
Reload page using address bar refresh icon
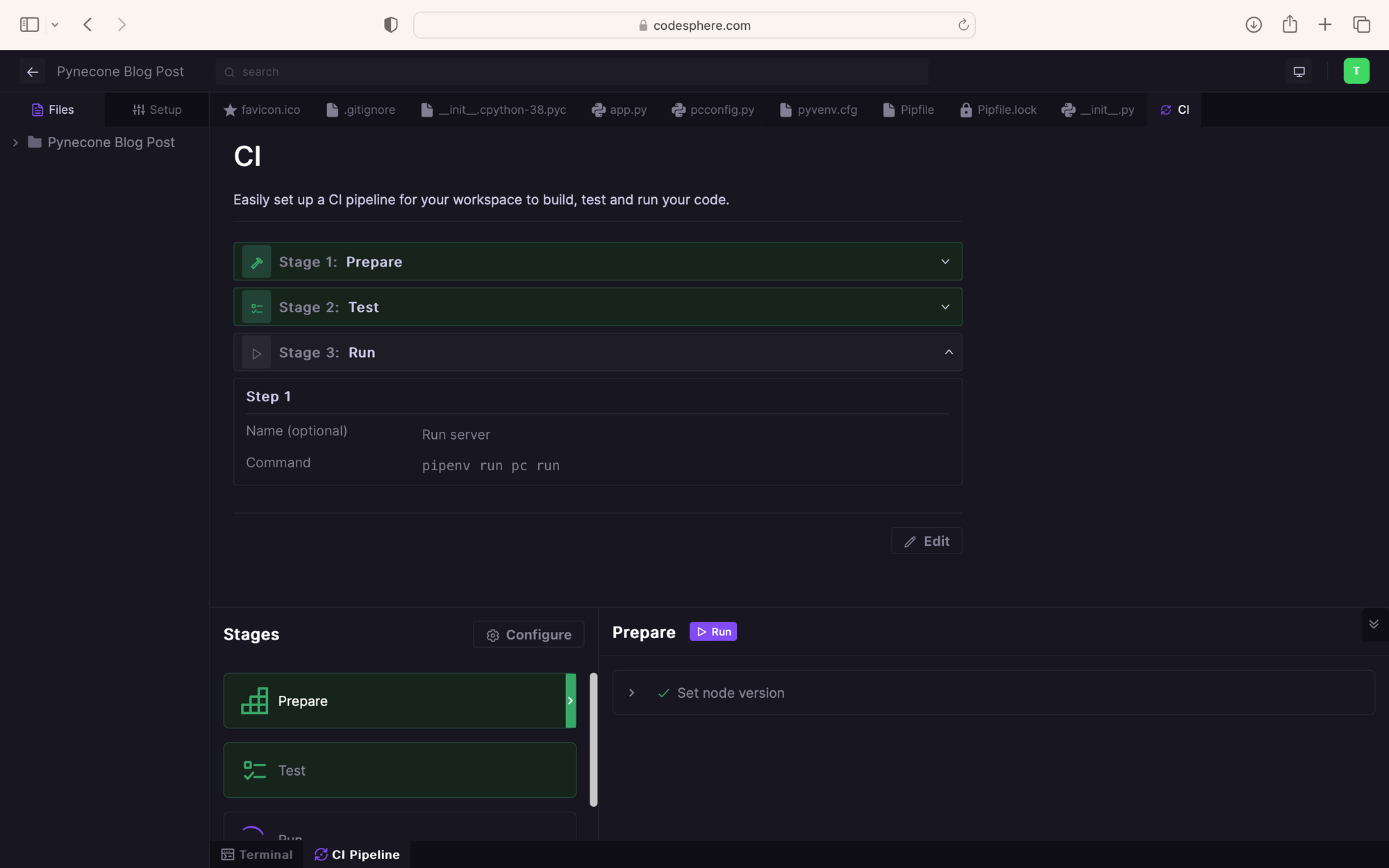tap(963, 25)
